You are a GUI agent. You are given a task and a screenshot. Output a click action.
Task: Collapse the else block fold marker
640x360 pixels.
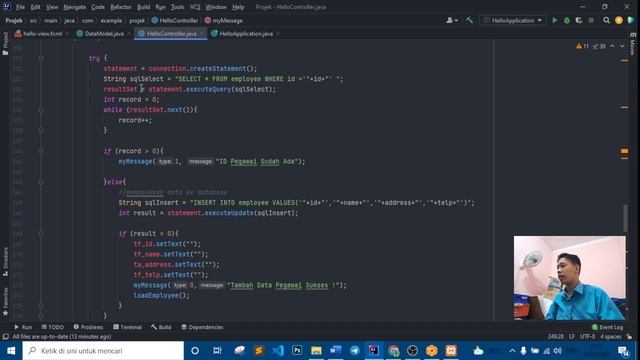pyautogui.click(x=41, y=182)
